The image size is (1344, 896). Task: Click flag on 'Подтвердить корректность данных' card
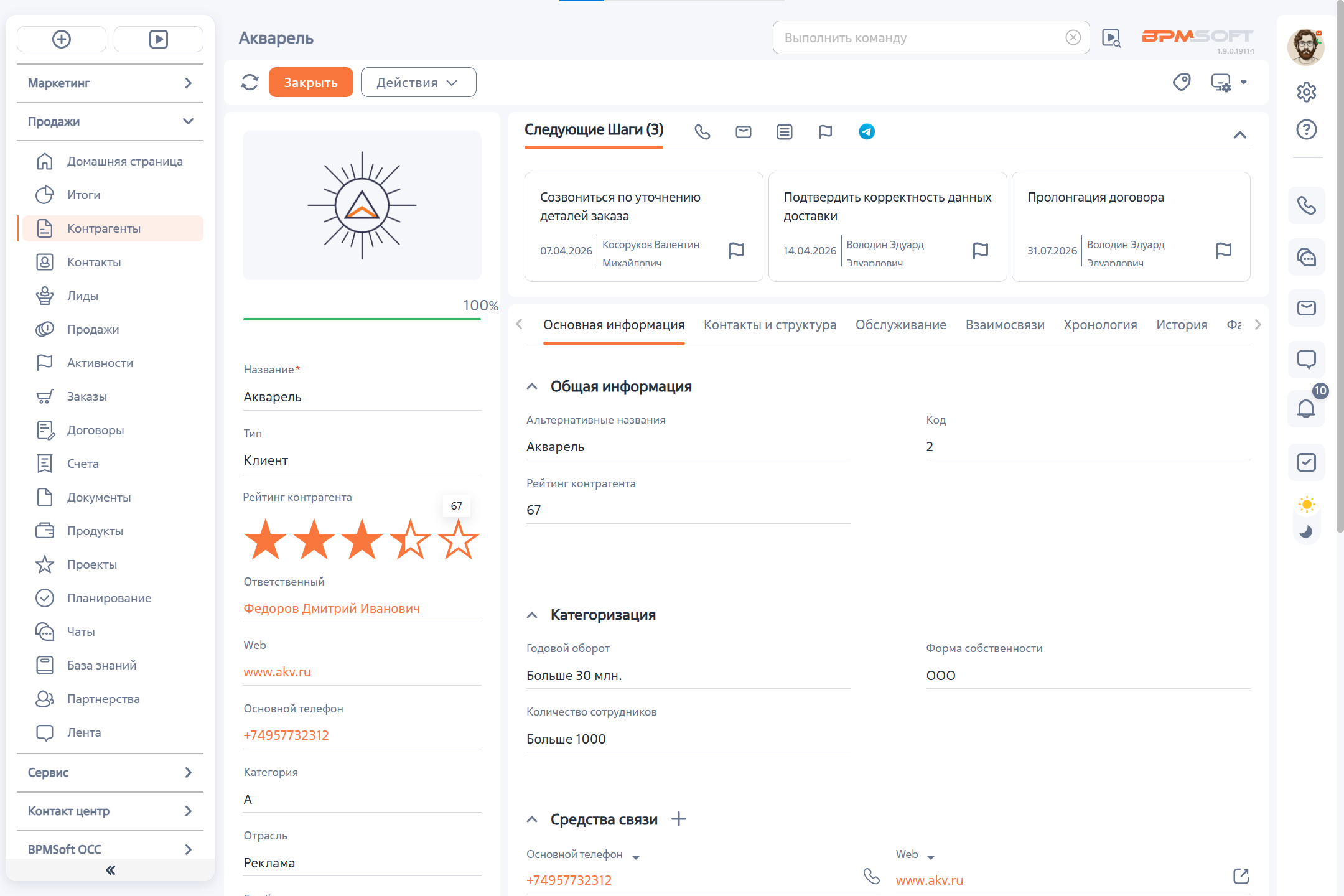pyautogui.click(x=981, y=250)
